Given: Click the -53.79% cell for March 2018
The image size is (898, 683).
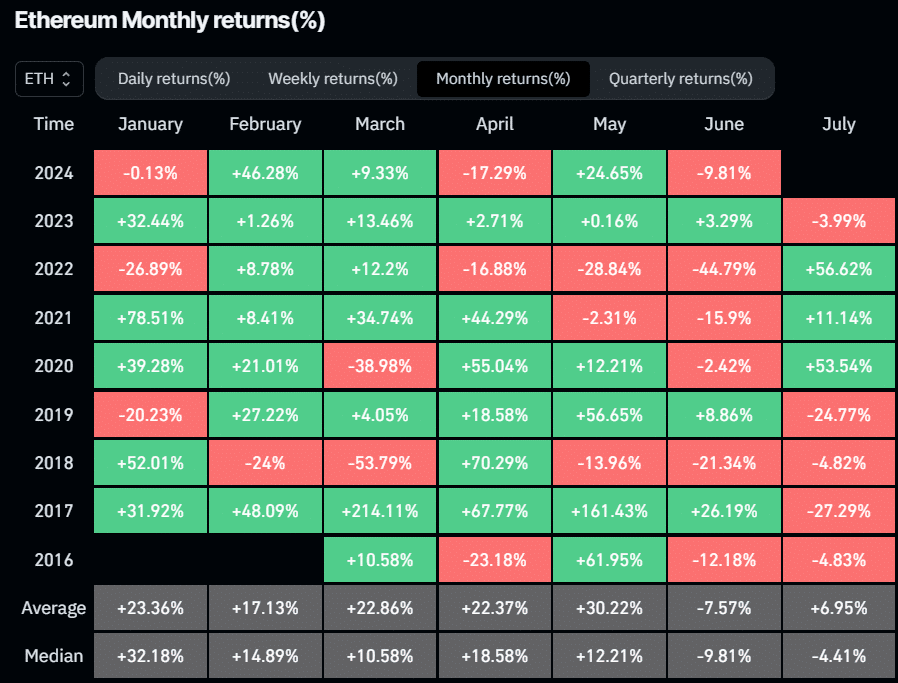Looking at the screenshot, I should click(x=380, y=463).
